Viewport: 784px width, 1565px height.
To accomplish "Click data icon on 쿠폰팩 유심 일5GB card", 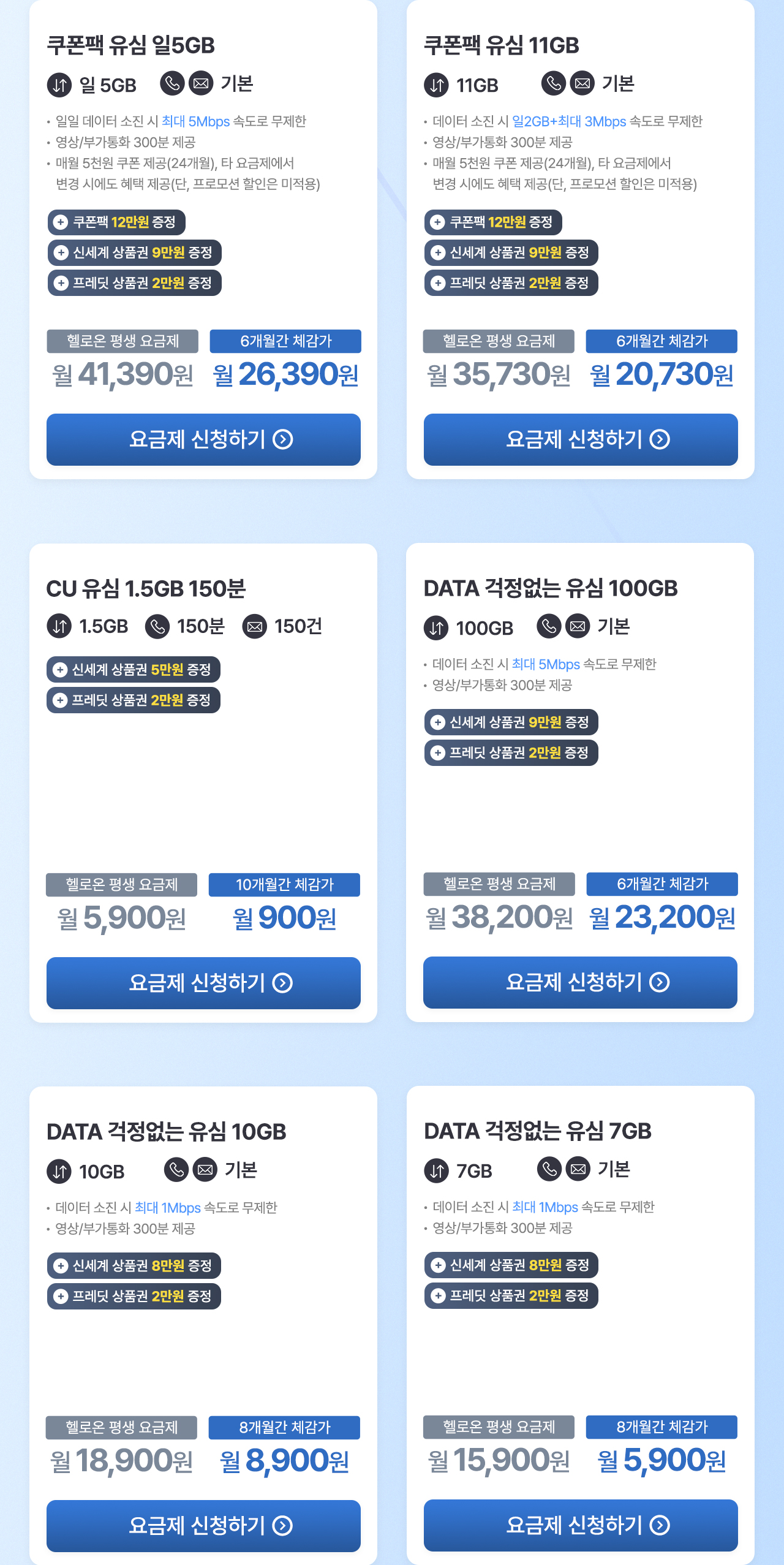I will (59, 85).
